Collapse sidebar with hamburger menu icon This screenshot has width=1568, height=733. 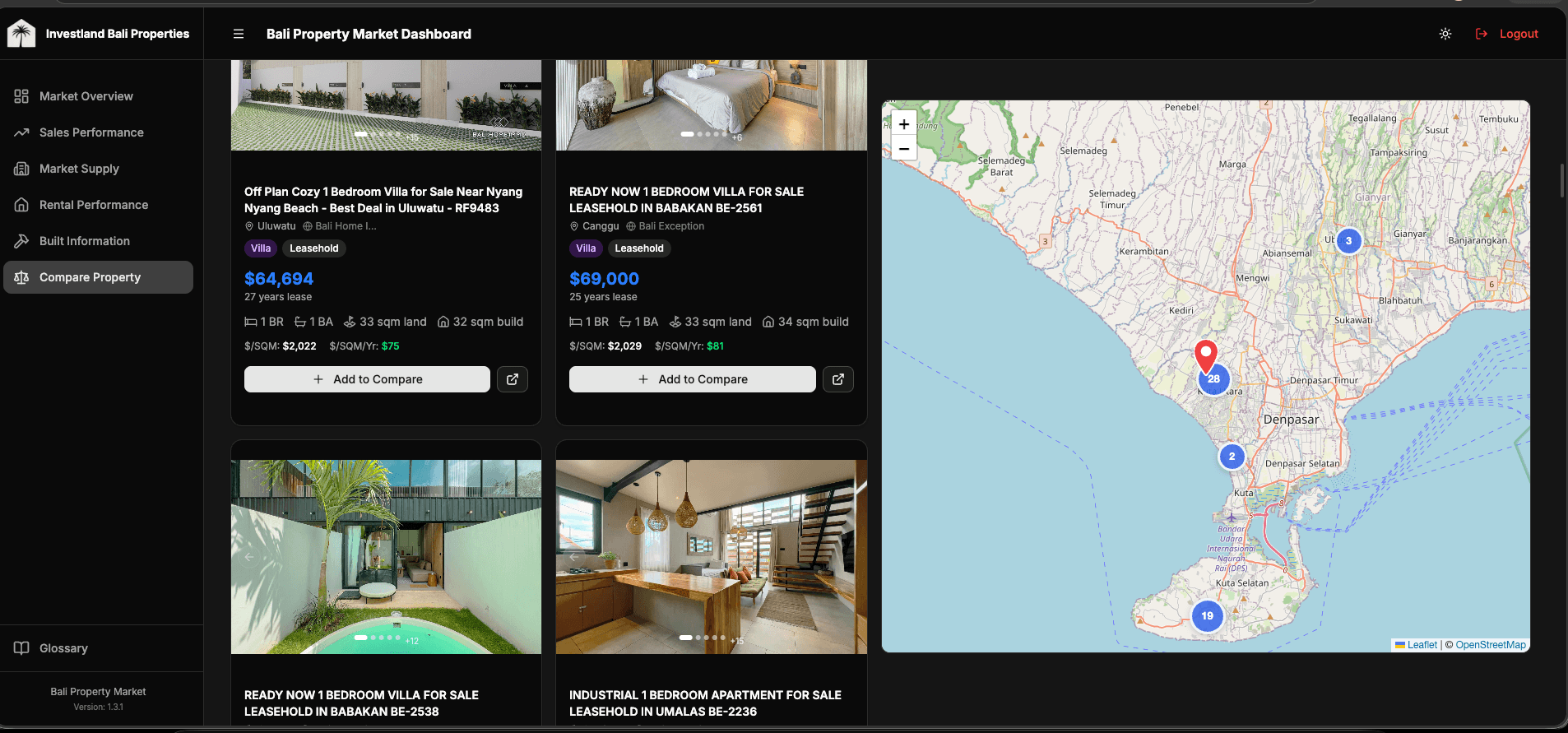click(x=239, y=34)
